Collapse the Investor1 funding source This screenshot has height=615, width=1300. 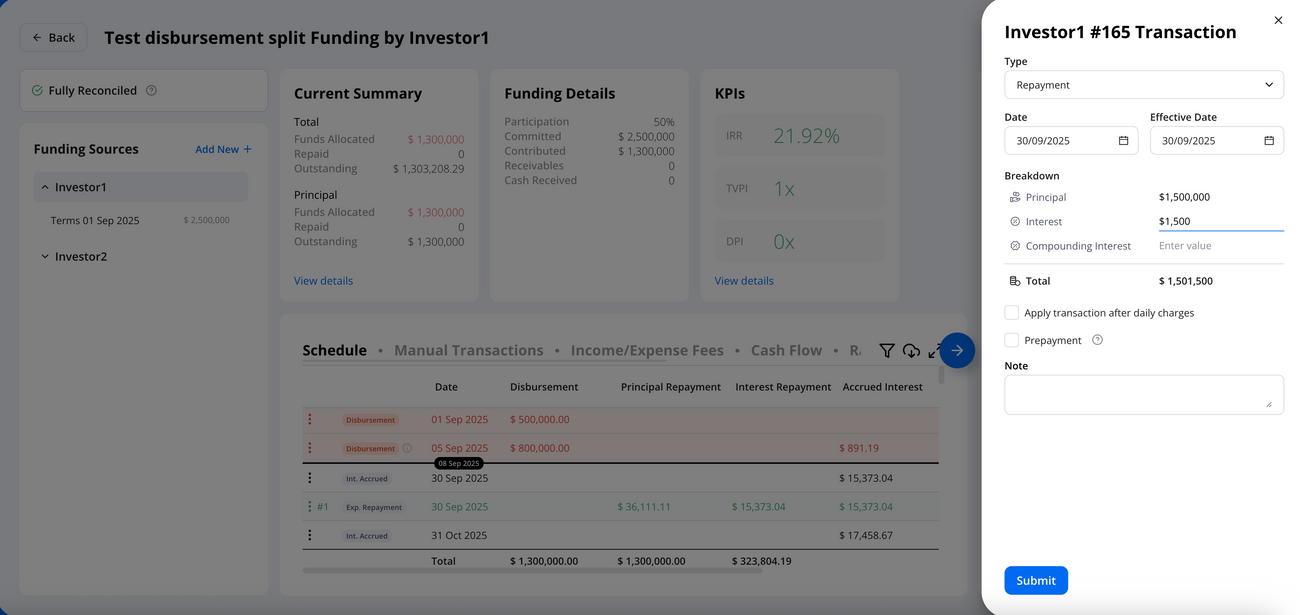click(x=45, y=187)
